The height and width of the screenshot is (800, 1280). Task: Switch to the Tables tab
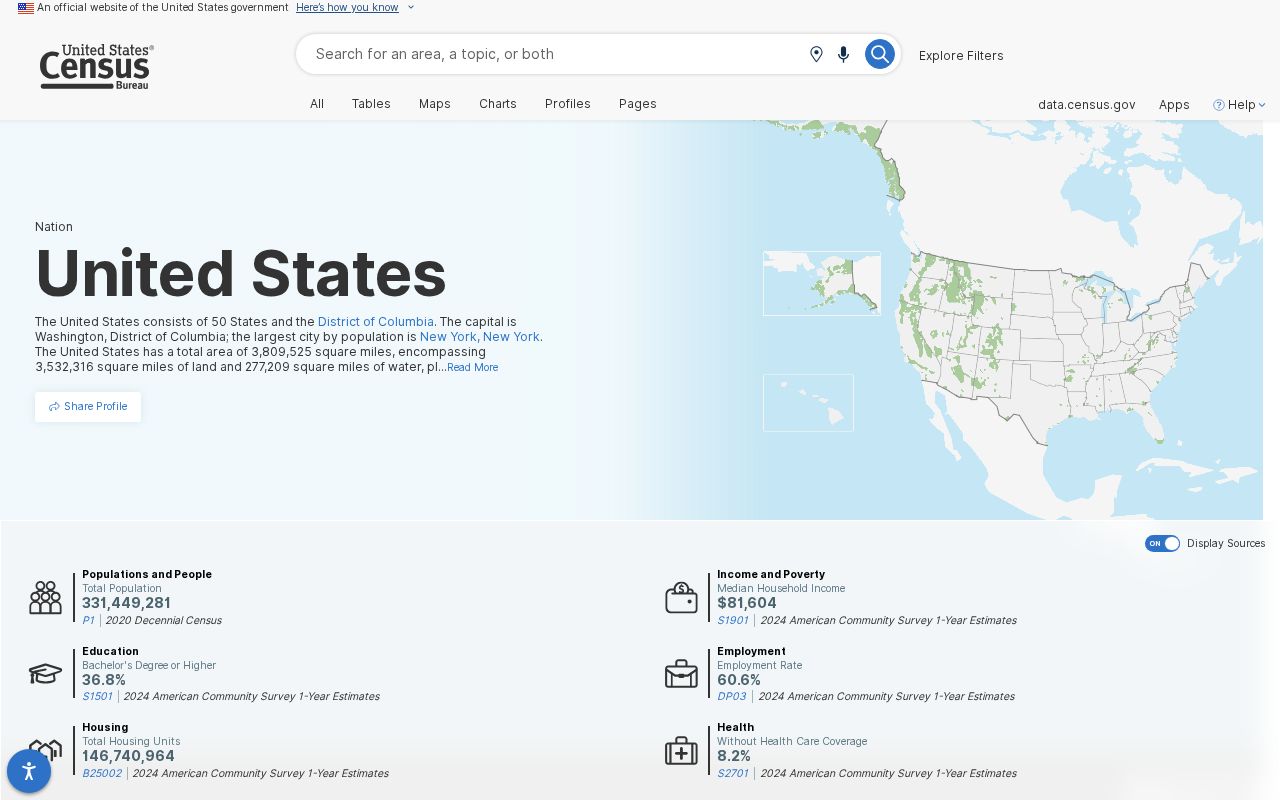tap(371, 104)
